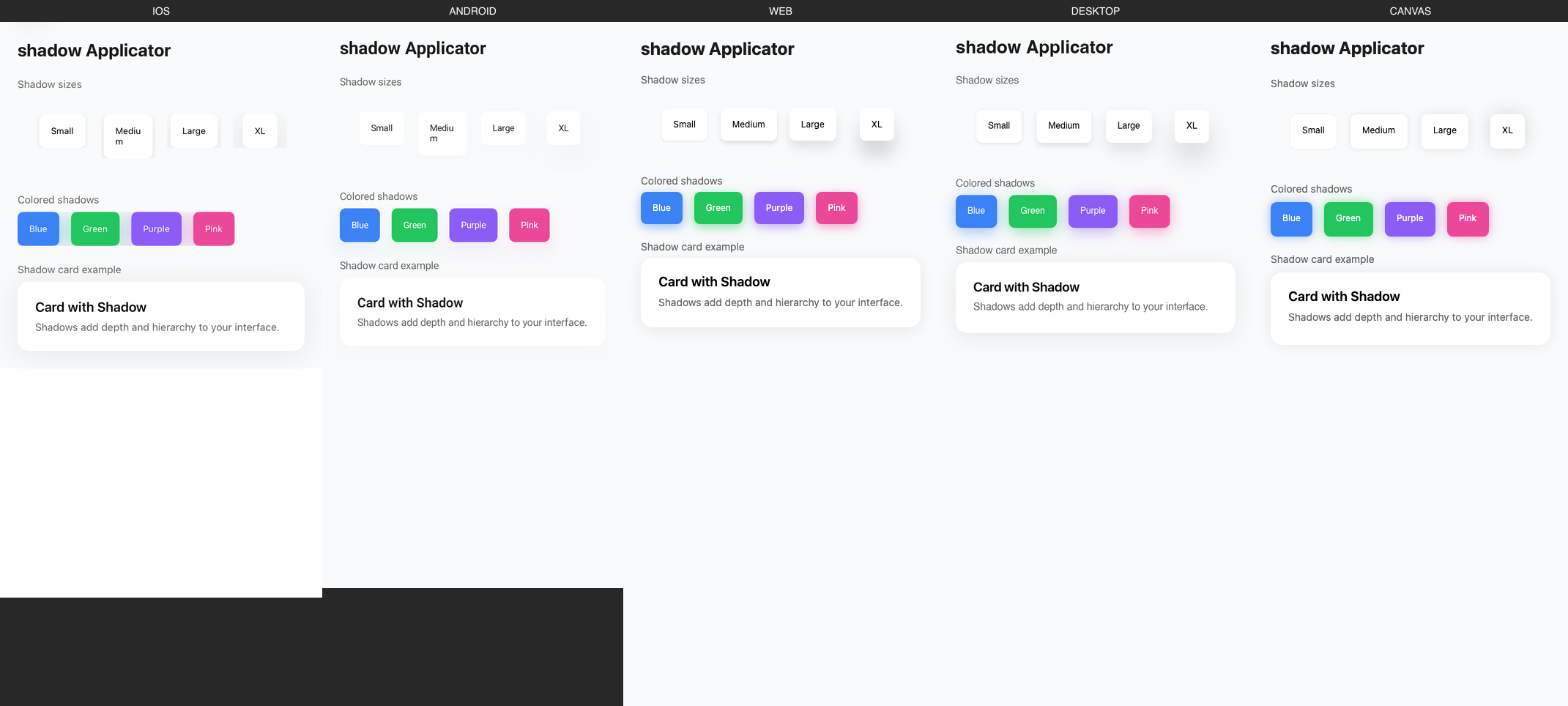Click the 'Card with Shadow' heading in Desktop panel
The width and height of the screenshot is (1568, 706).
coord(1026,287)
